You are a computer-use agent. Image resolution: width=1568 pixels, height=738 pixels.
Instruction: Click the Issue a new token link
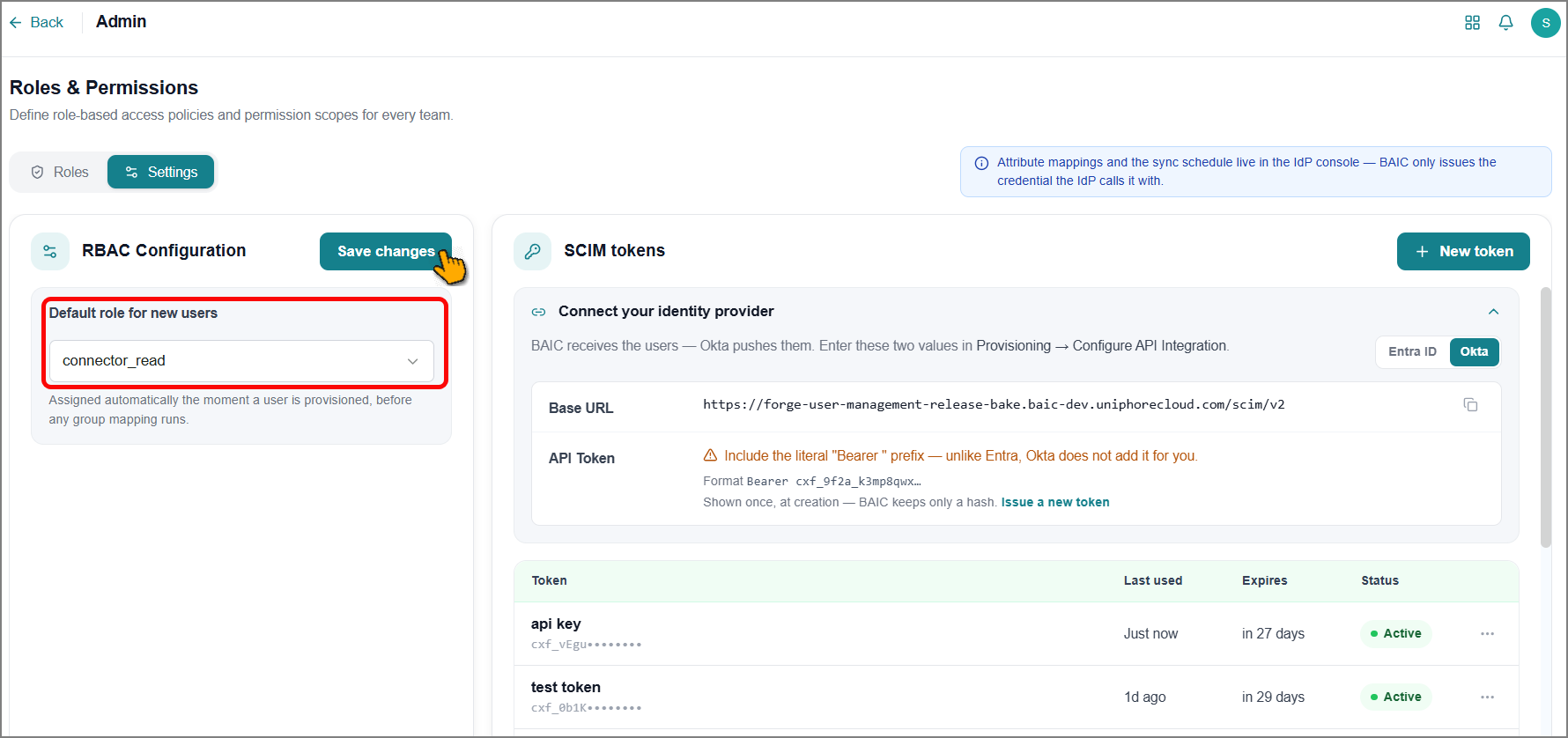click(1055, 502)
